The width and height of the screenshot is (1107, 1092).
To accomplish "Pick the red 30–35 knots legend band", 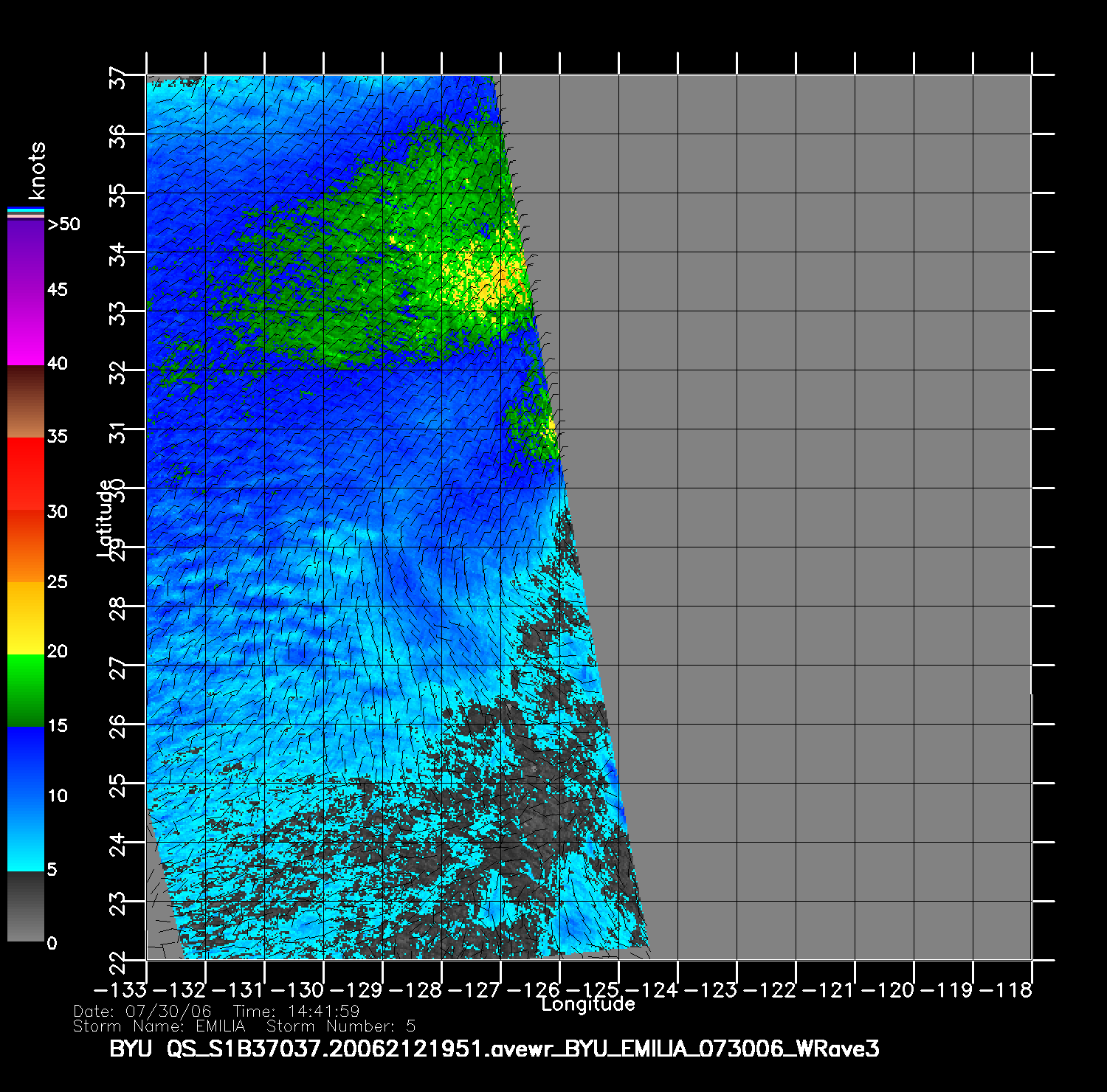I will pyautogui.click(x=26, y=474).
